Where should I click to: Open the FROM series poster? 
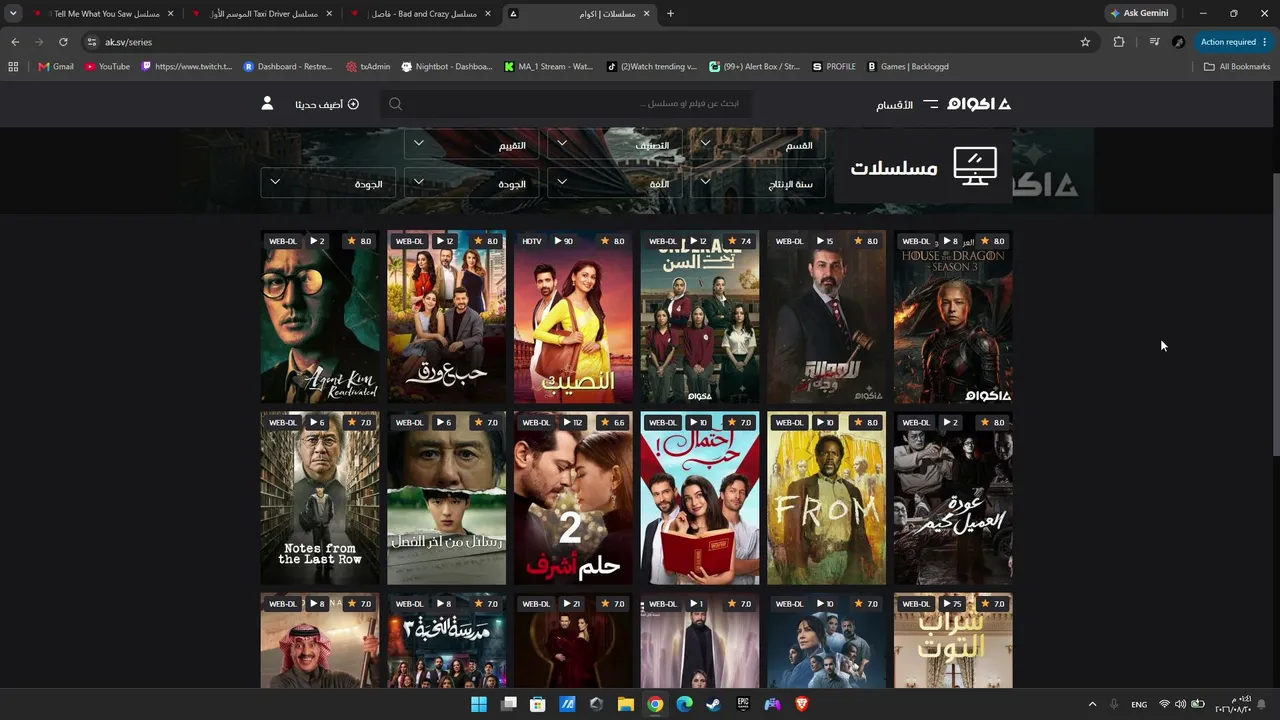click(826, 498)
